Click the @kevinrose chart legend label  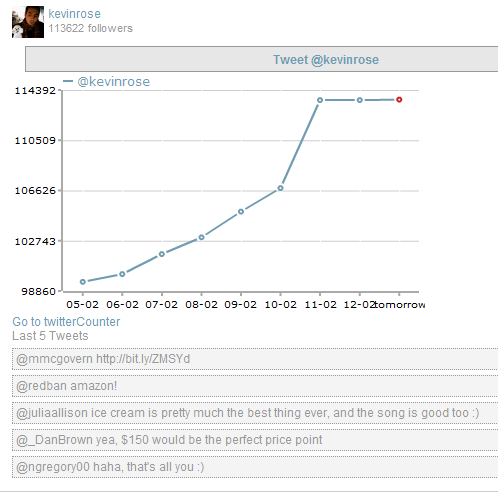[x=113, y=82]
